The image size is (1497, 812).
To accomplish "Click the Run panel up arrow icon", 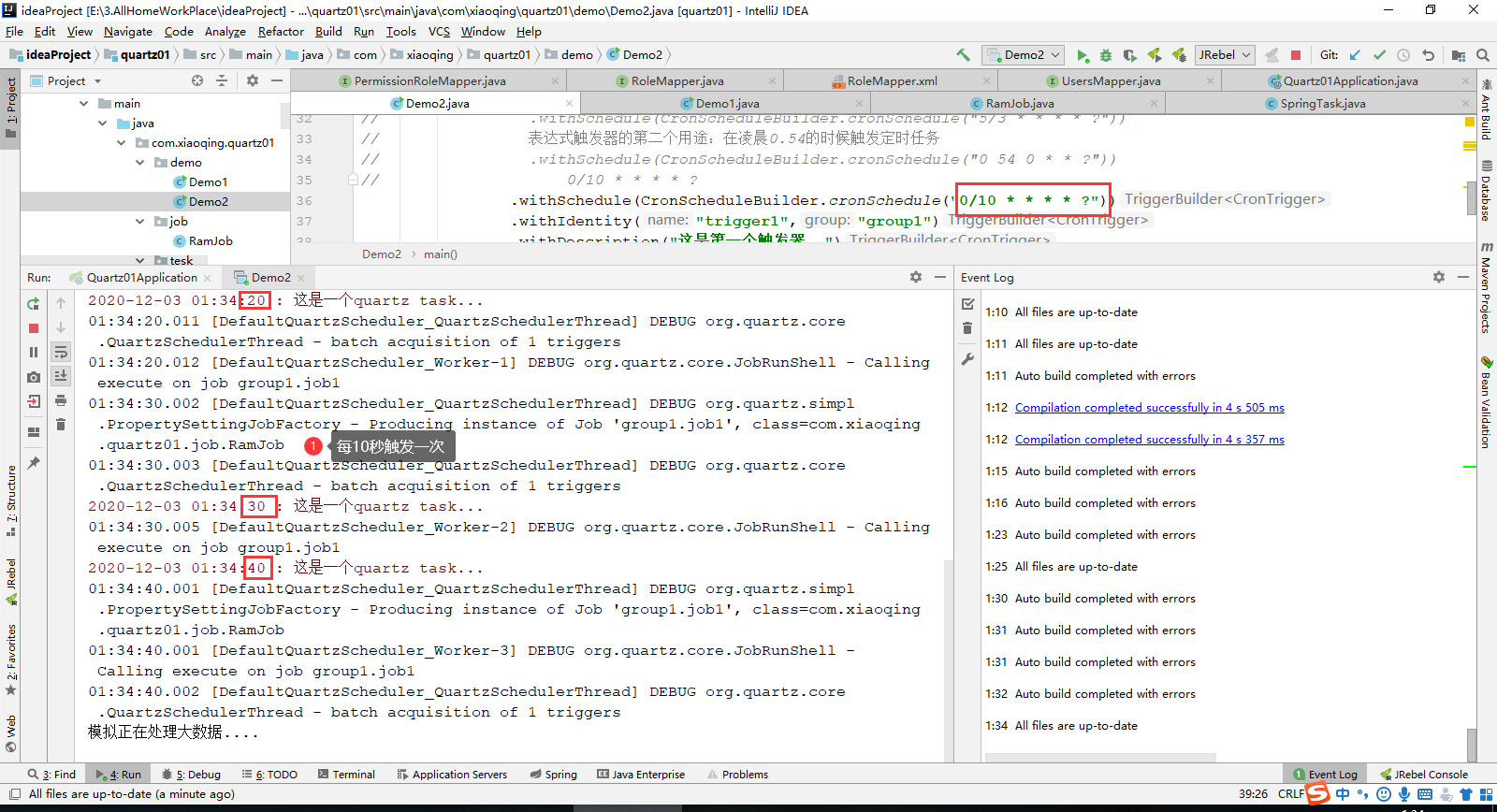I will click(x=61, y=303).
